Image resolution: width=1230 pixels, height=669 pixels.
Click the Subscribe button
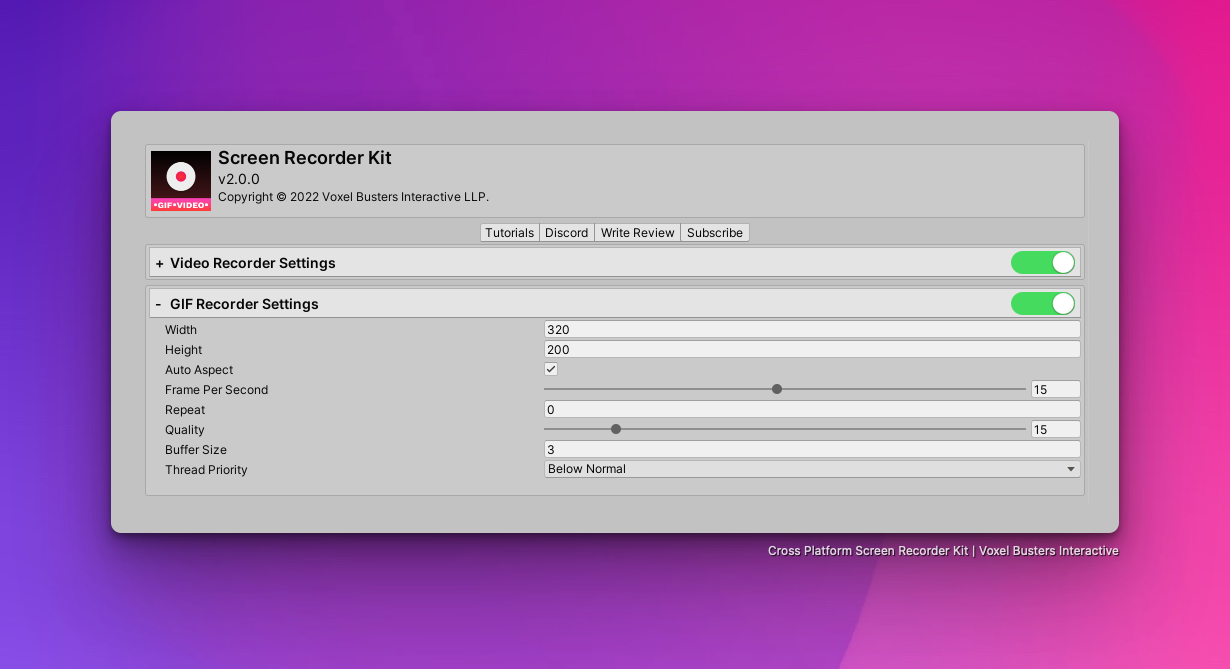tap(714, 233)
